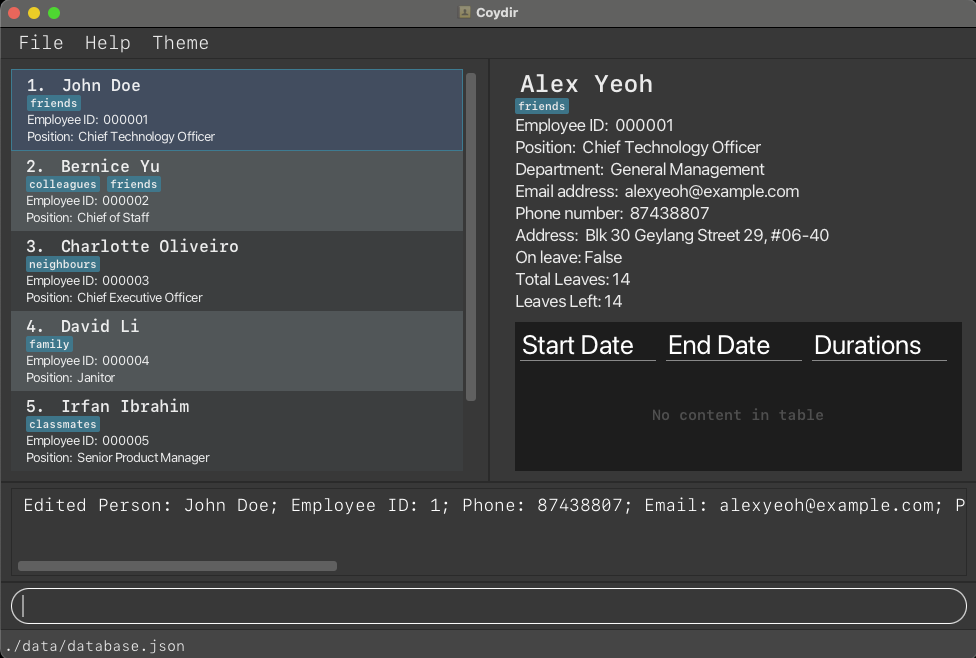Image resolution: width=976 pixels, height=658 pixels.
Task: Click Employee ID: 000005 under Irfan Ibrahim
Action: click(87, 441)
